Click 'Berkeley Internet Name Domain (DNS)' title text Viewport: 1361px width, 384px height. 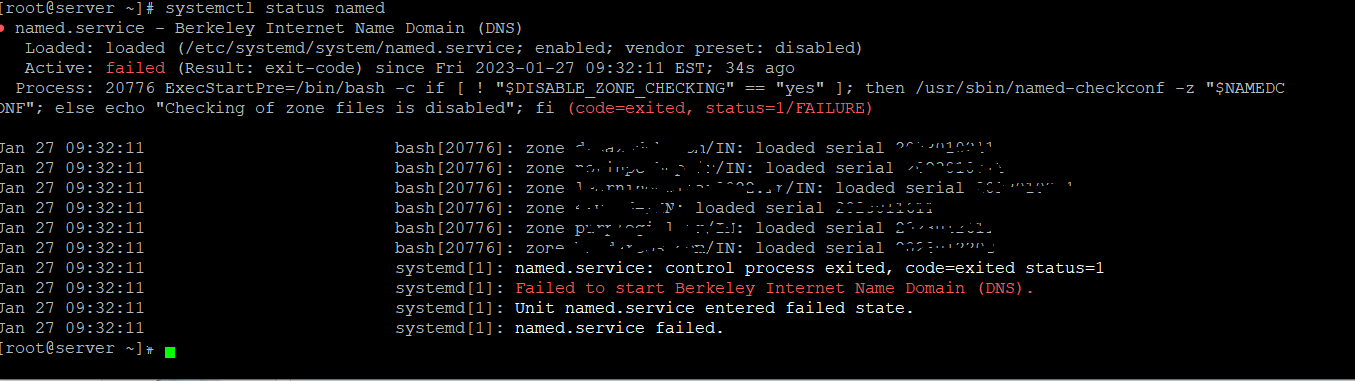point(348,28)
